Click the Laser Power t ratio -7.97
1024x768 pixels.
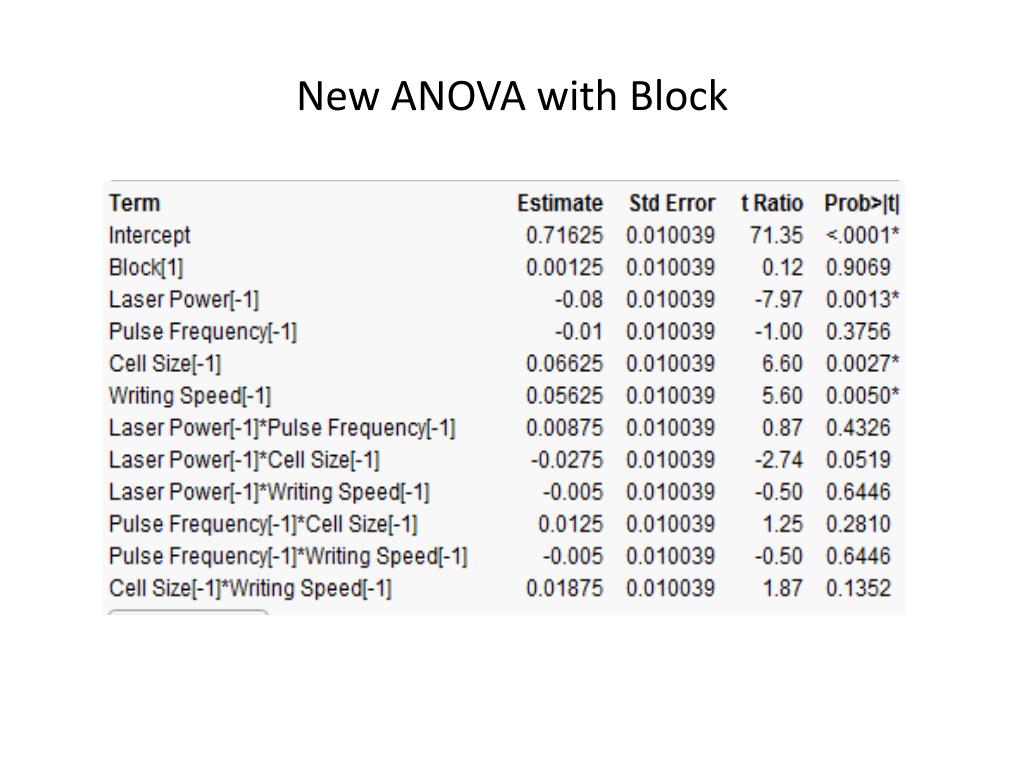point(778,299)
